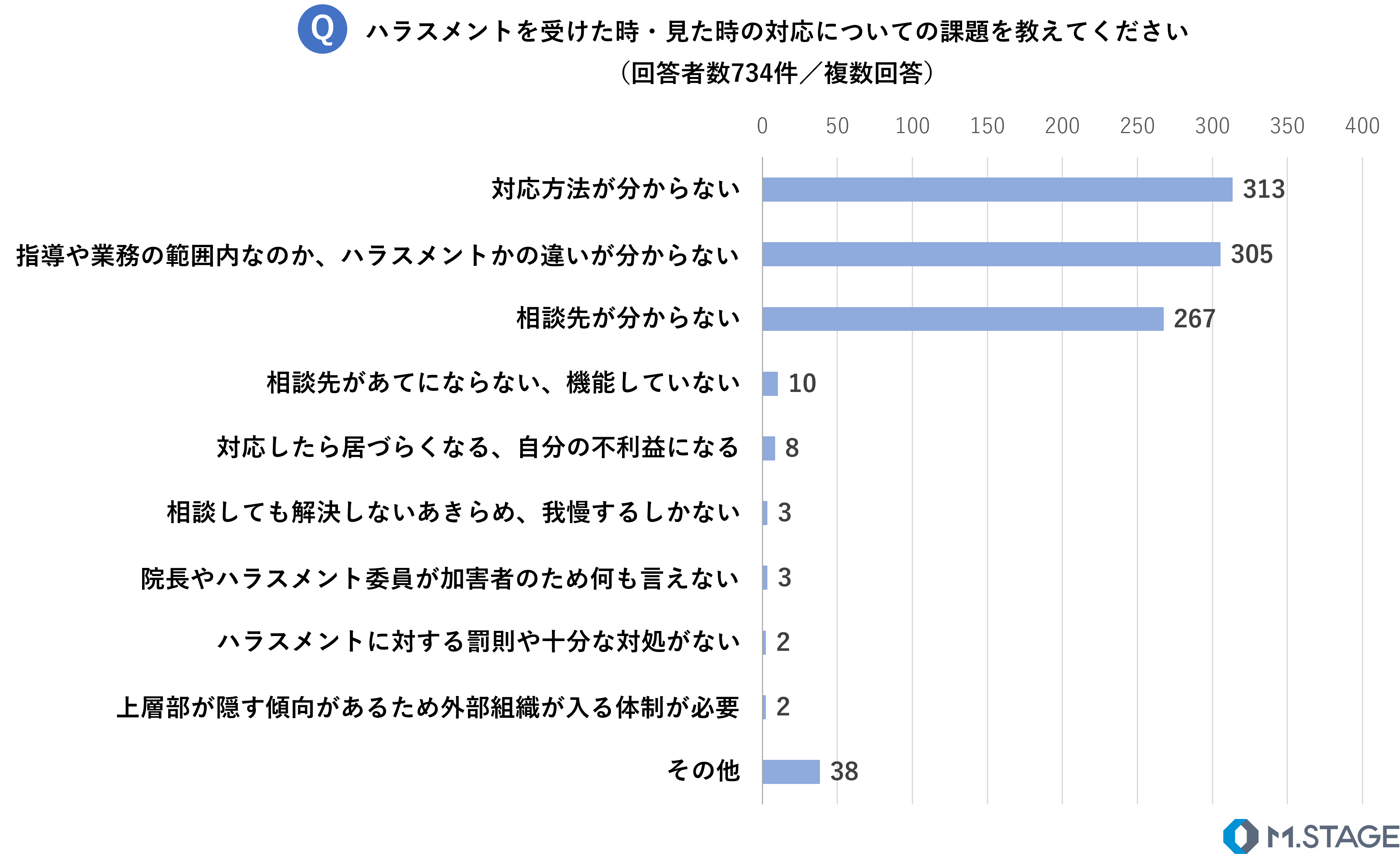Screen dimensions: 1400x854
Task: Click the 400 axis tick label
Action: pos(1362,126)
